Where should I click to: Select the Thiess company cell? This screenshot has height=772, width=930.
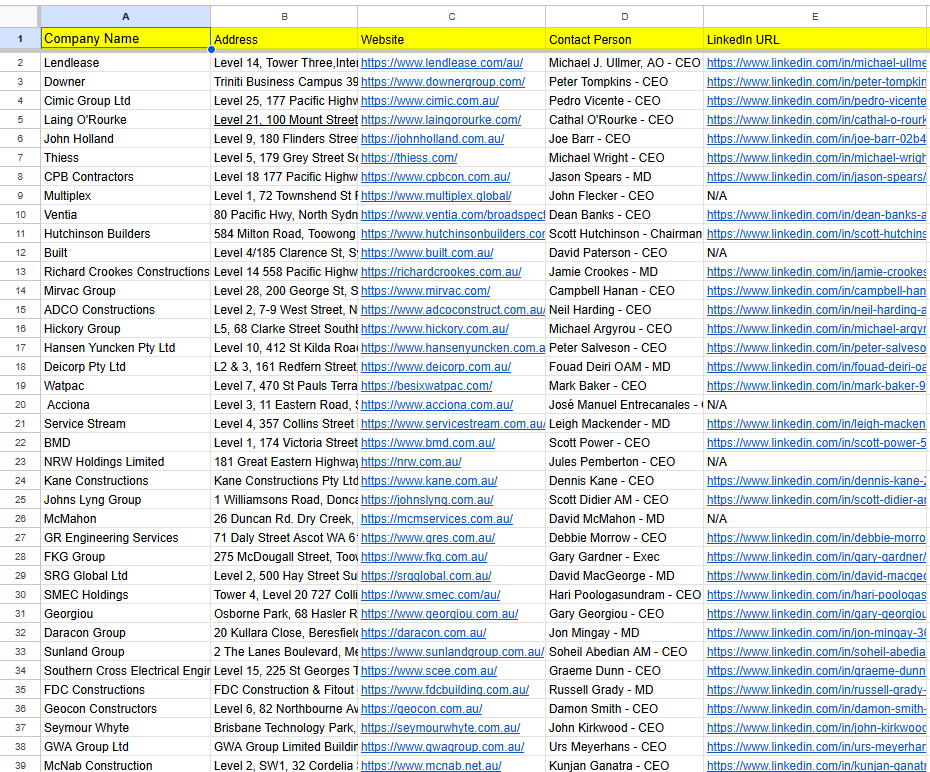pos(125,158)
